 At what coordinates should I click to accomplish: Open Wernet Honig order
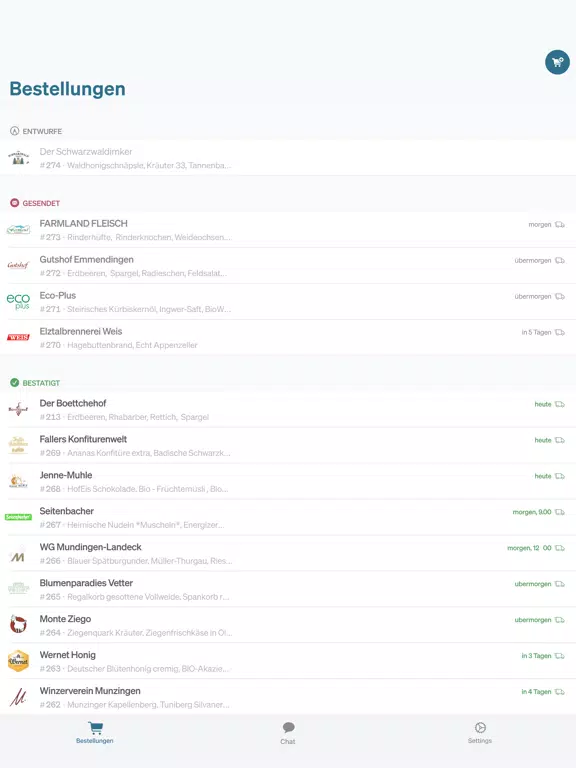tap(288, 661)
